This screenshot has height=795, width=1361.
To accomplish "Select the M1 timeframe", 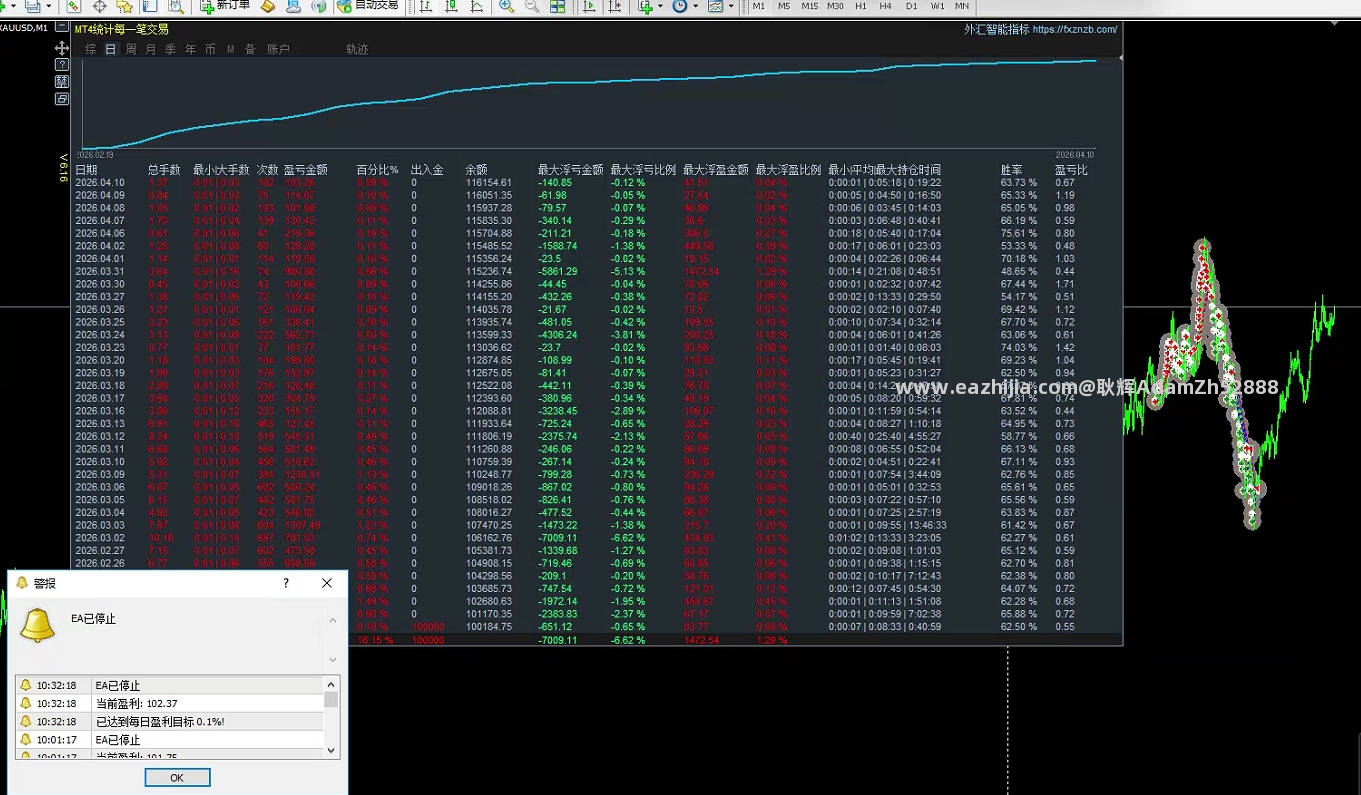I will click(759, 6).
